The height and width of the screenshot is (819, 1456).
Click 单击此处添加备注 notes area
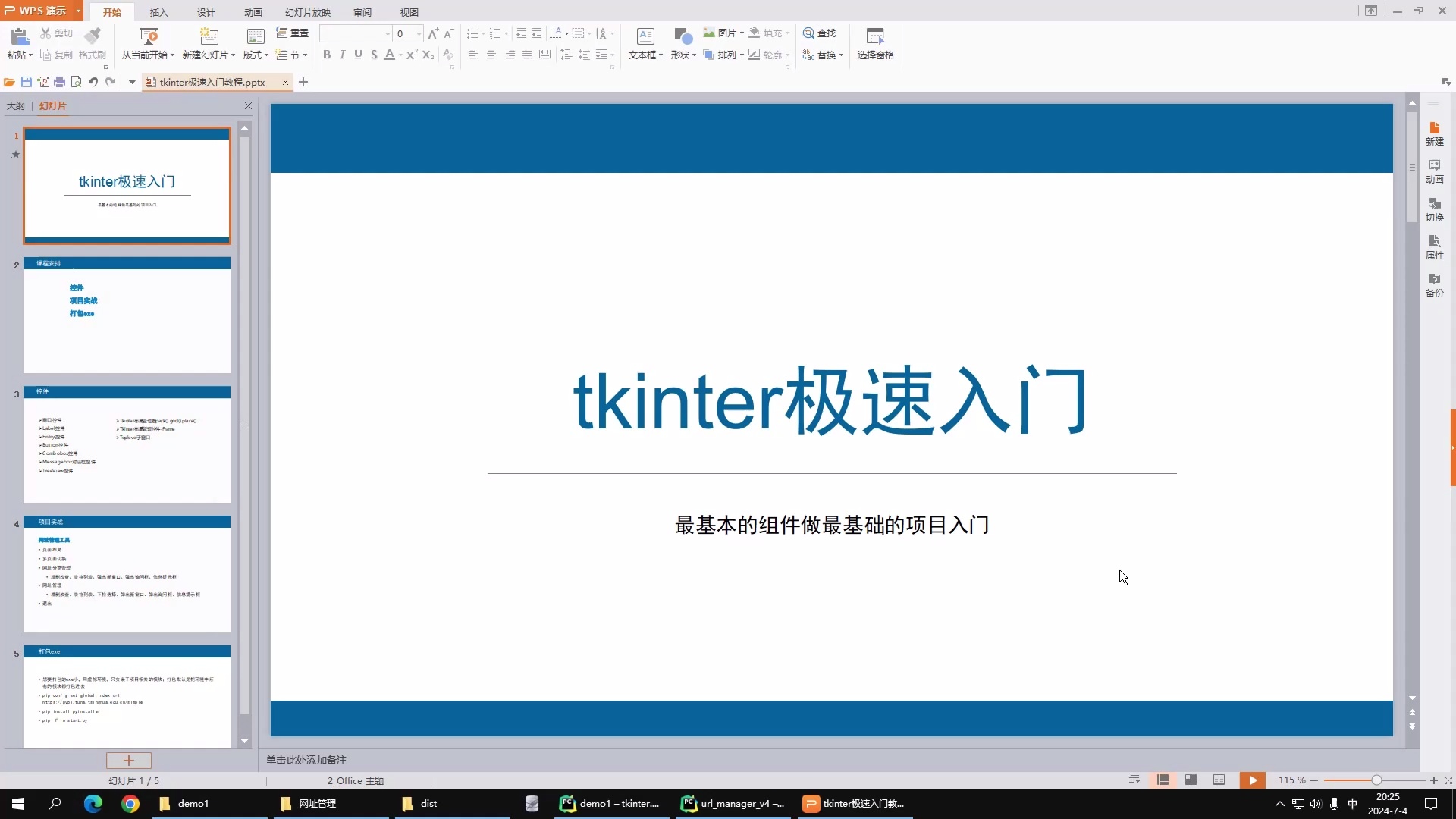coord(306,760)
